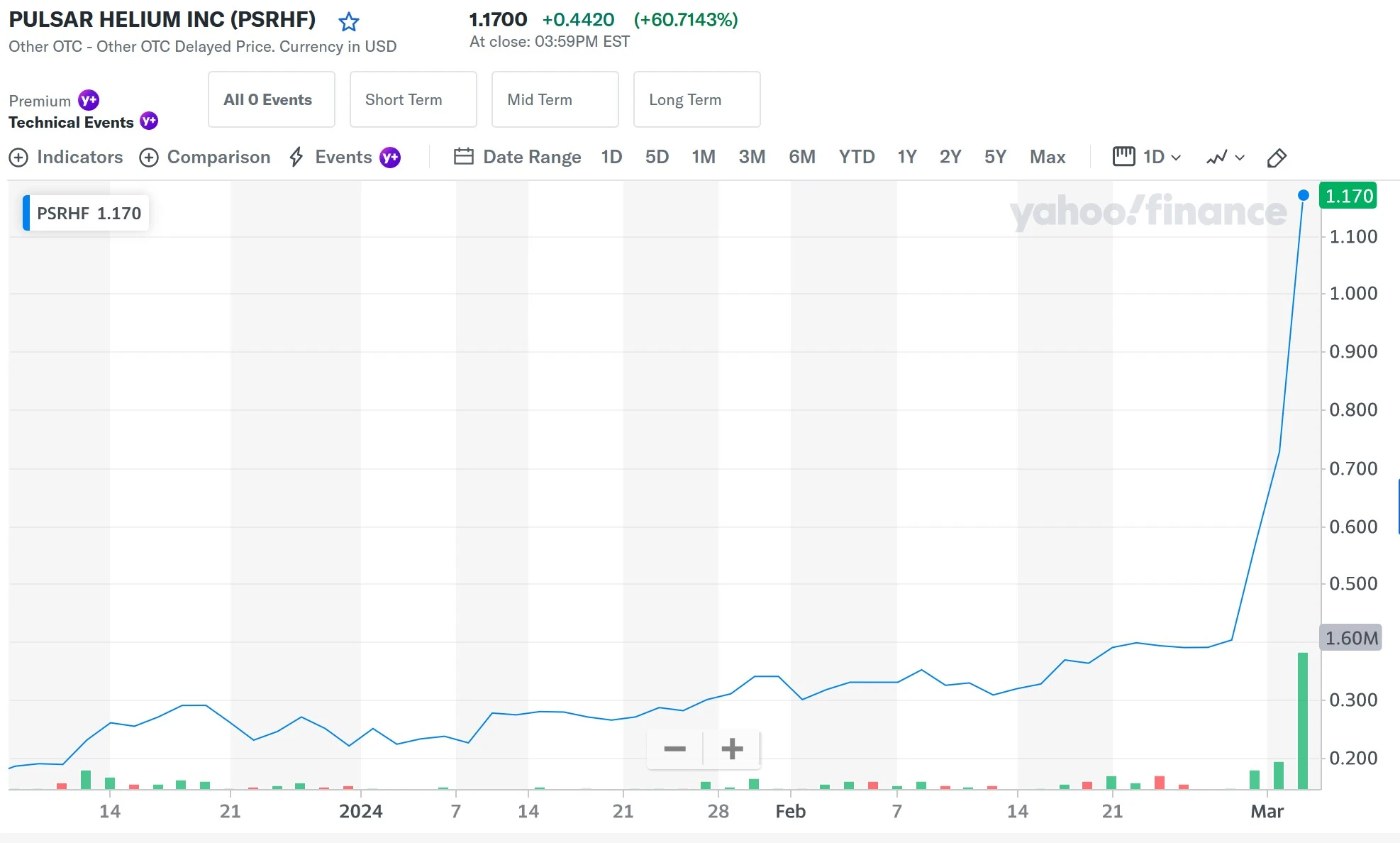Select the Short Term events filter
The image size is (1400, 843).
coord(413,99)
